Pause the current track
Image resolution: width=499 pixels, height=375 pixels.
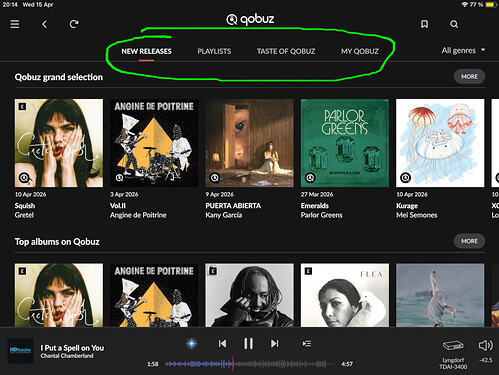(x=248, y=343)
